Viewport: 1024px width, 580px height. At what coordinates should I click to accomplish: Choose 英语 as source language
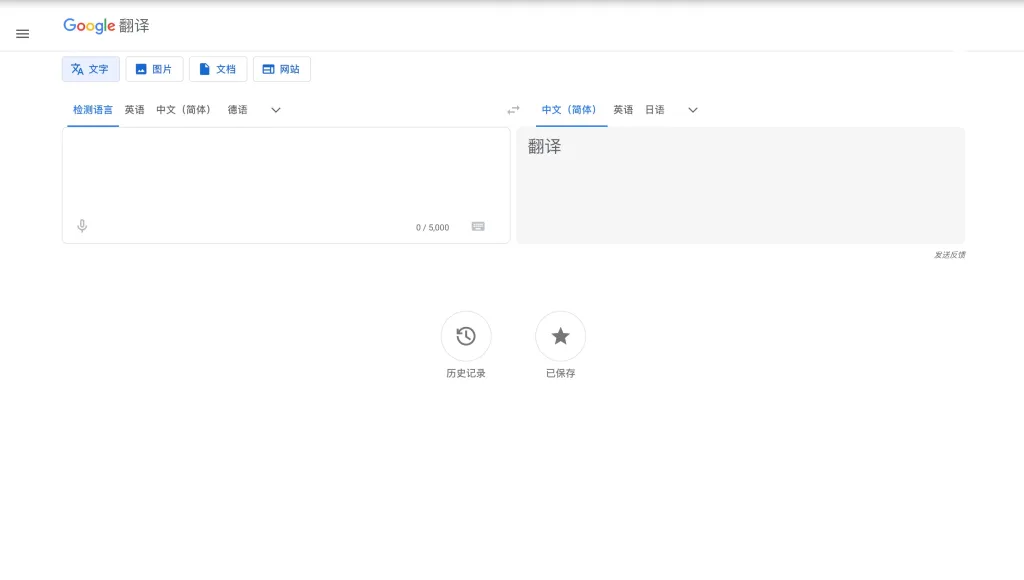[x=134, y=110]
